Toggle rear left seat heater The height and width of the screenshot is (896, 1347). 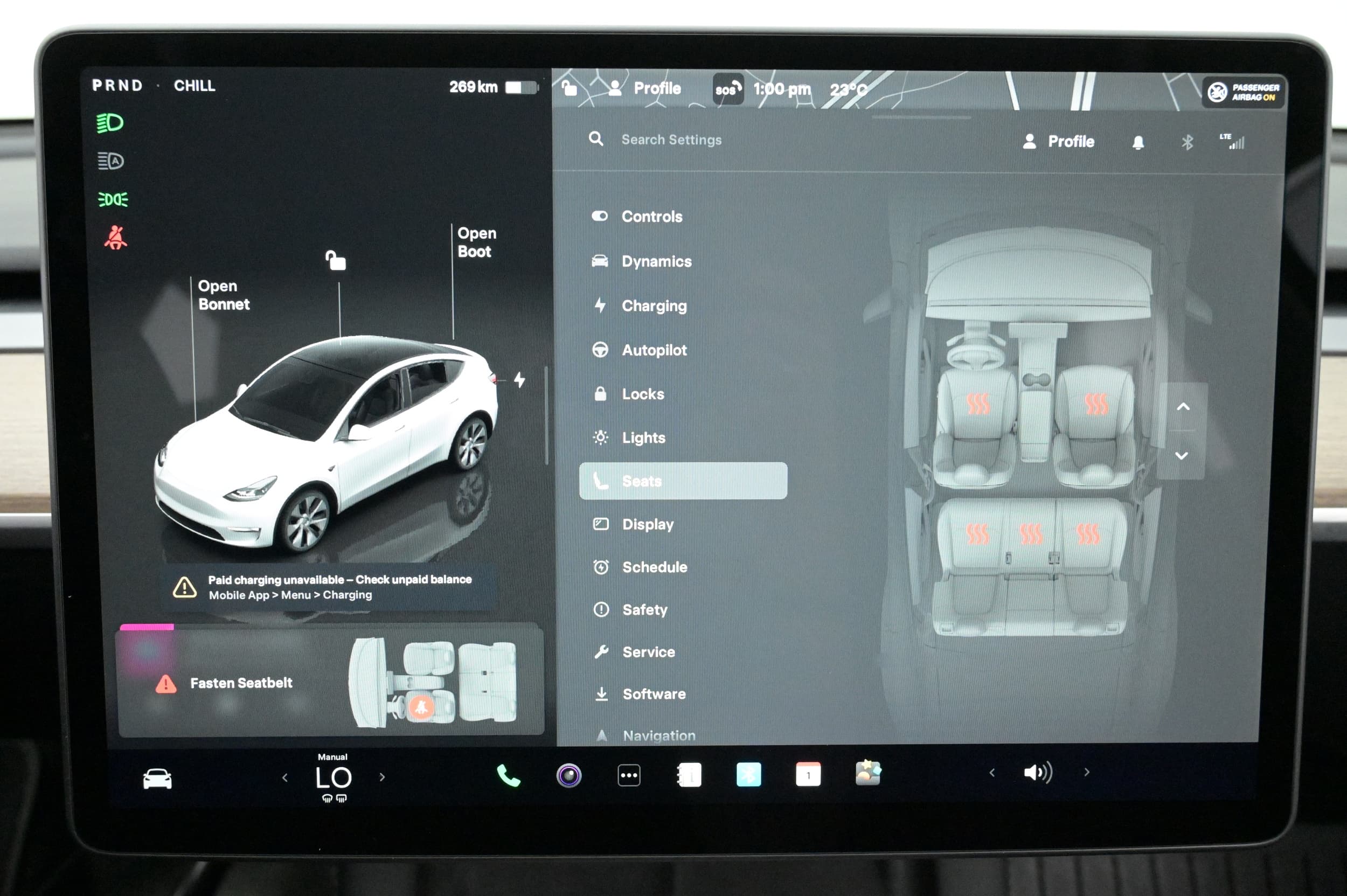(x=977, y=534)
